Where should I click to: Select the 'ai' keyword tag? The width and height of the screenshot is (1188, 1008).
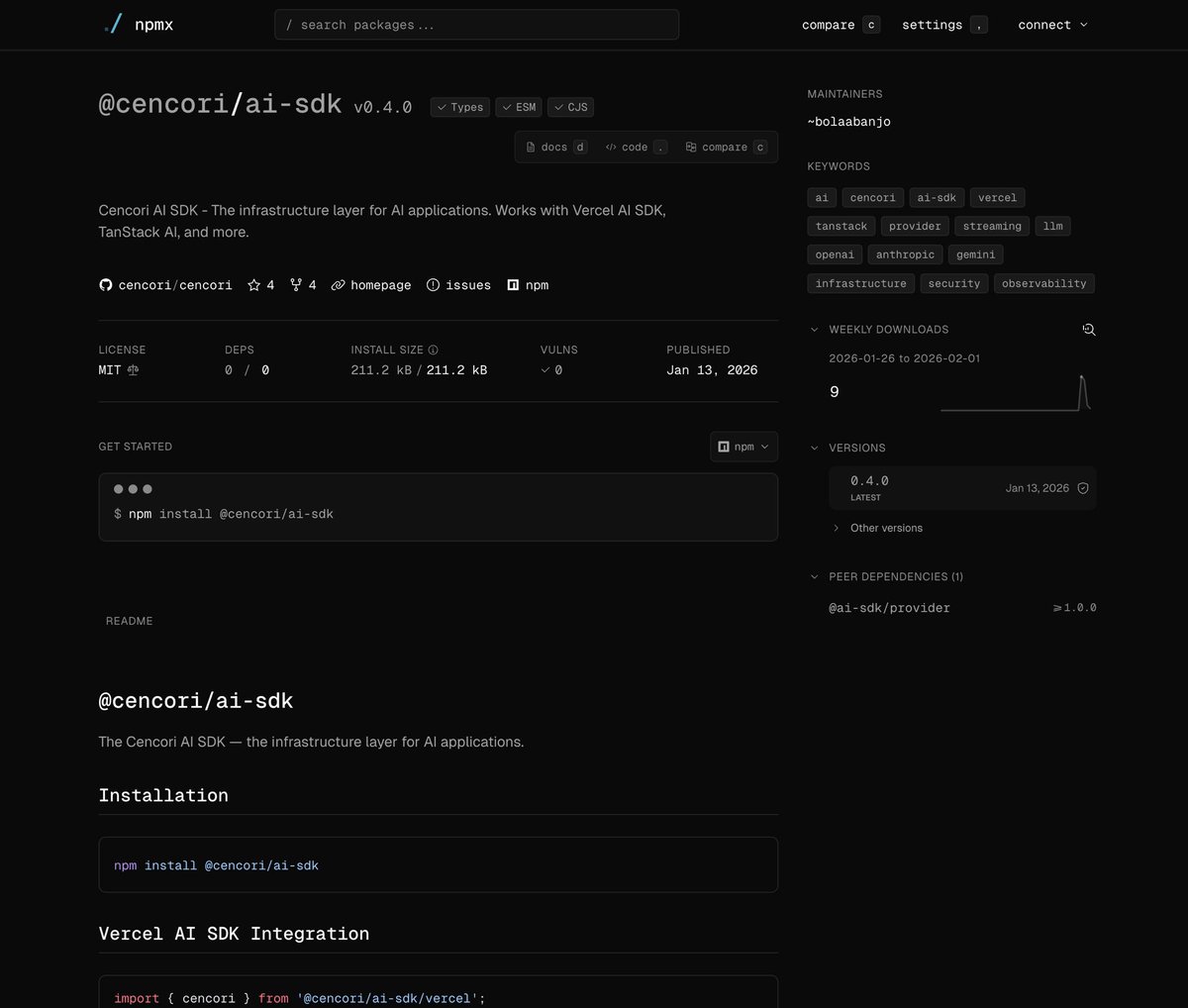pos(822,198)
